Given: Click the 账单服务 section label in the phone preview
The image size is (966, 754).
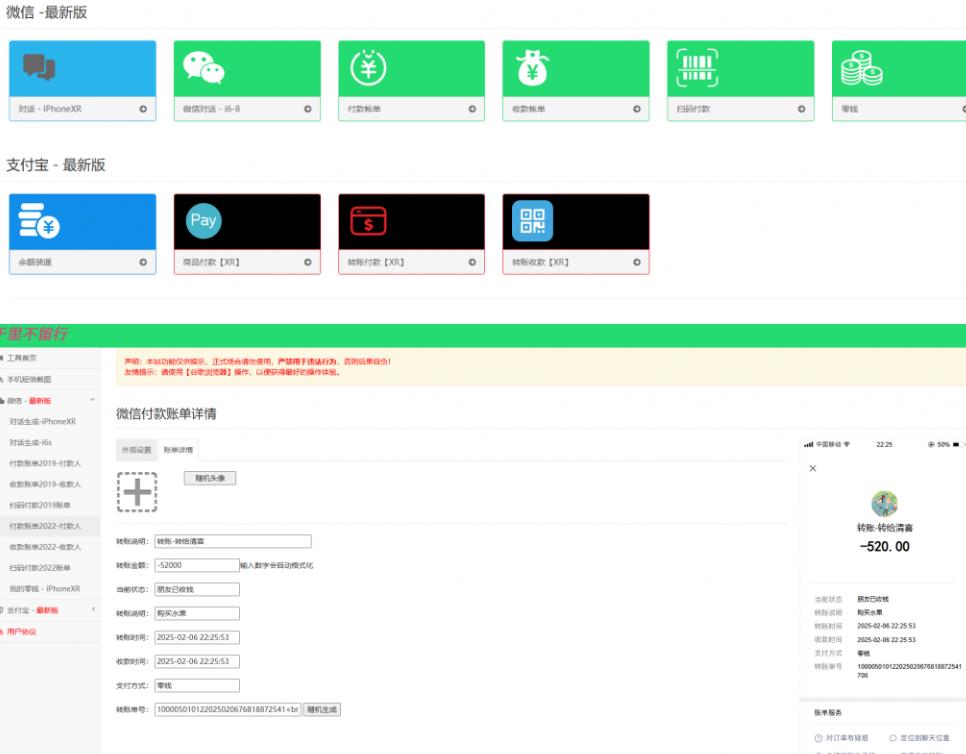Looking at the screenshot, I should coord(828,713).
